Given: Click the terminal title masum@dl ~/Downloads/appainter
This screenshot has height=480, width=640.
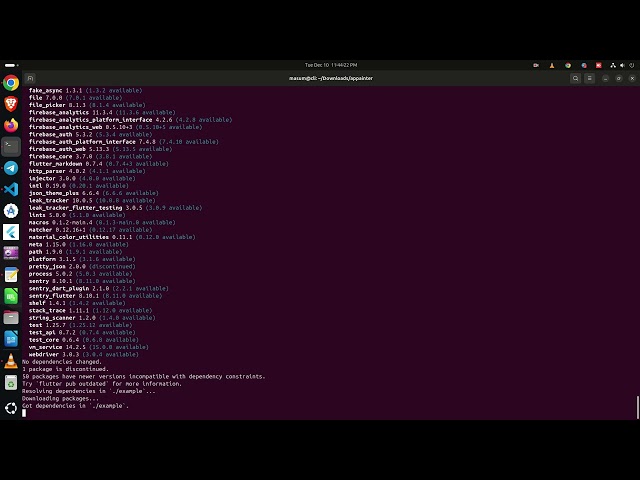Looking at the screenshot, I should pos(331,78).
